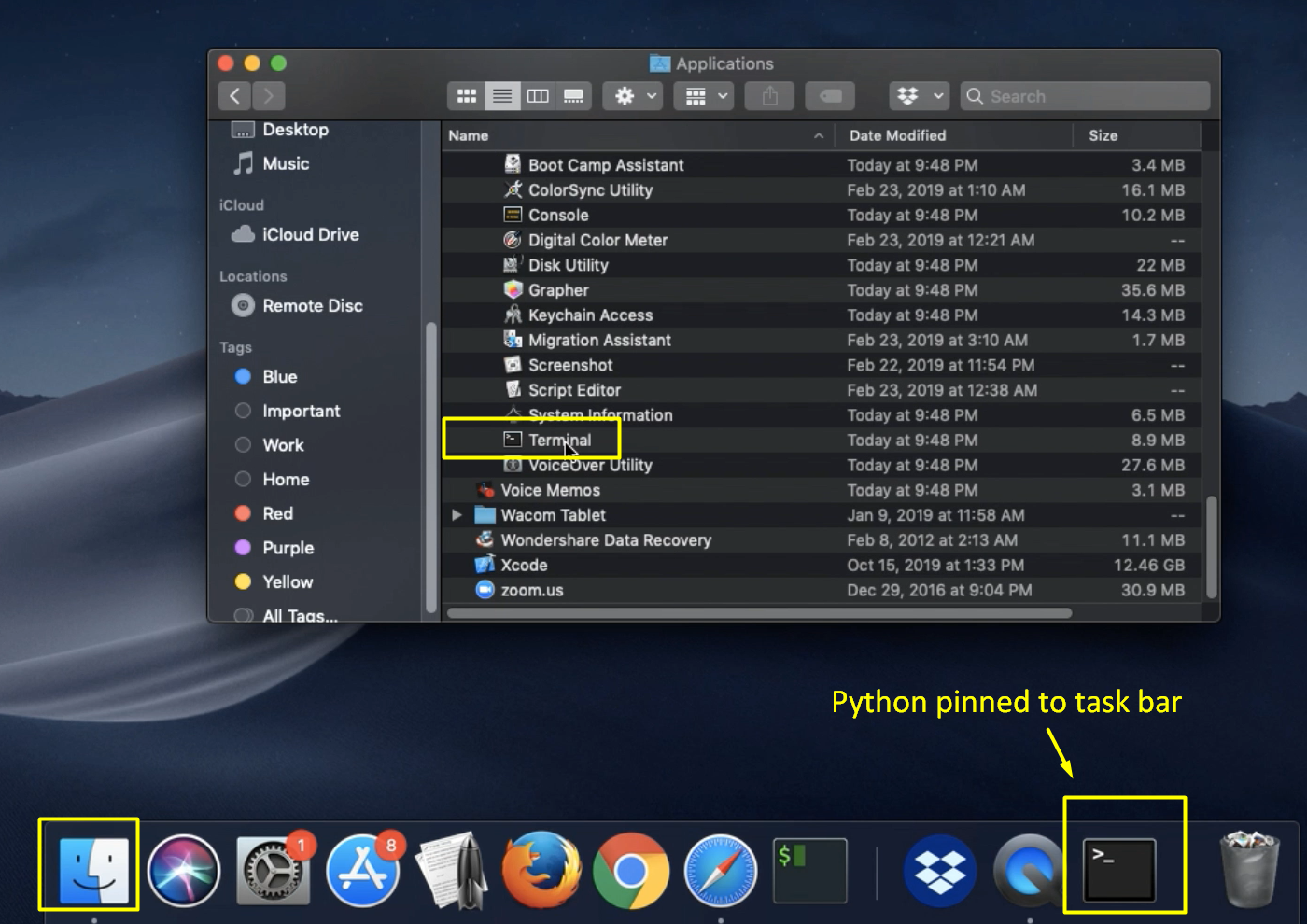Click the Share icon in the Finder toolbar

pos(768,95)
